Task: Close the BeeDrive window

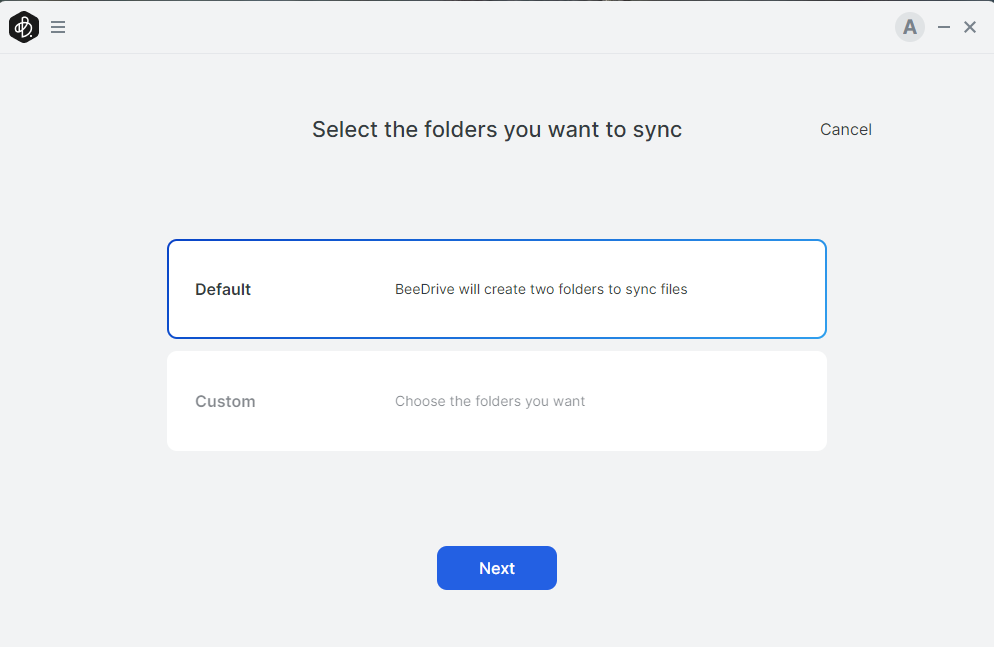Action: (970, 27)
